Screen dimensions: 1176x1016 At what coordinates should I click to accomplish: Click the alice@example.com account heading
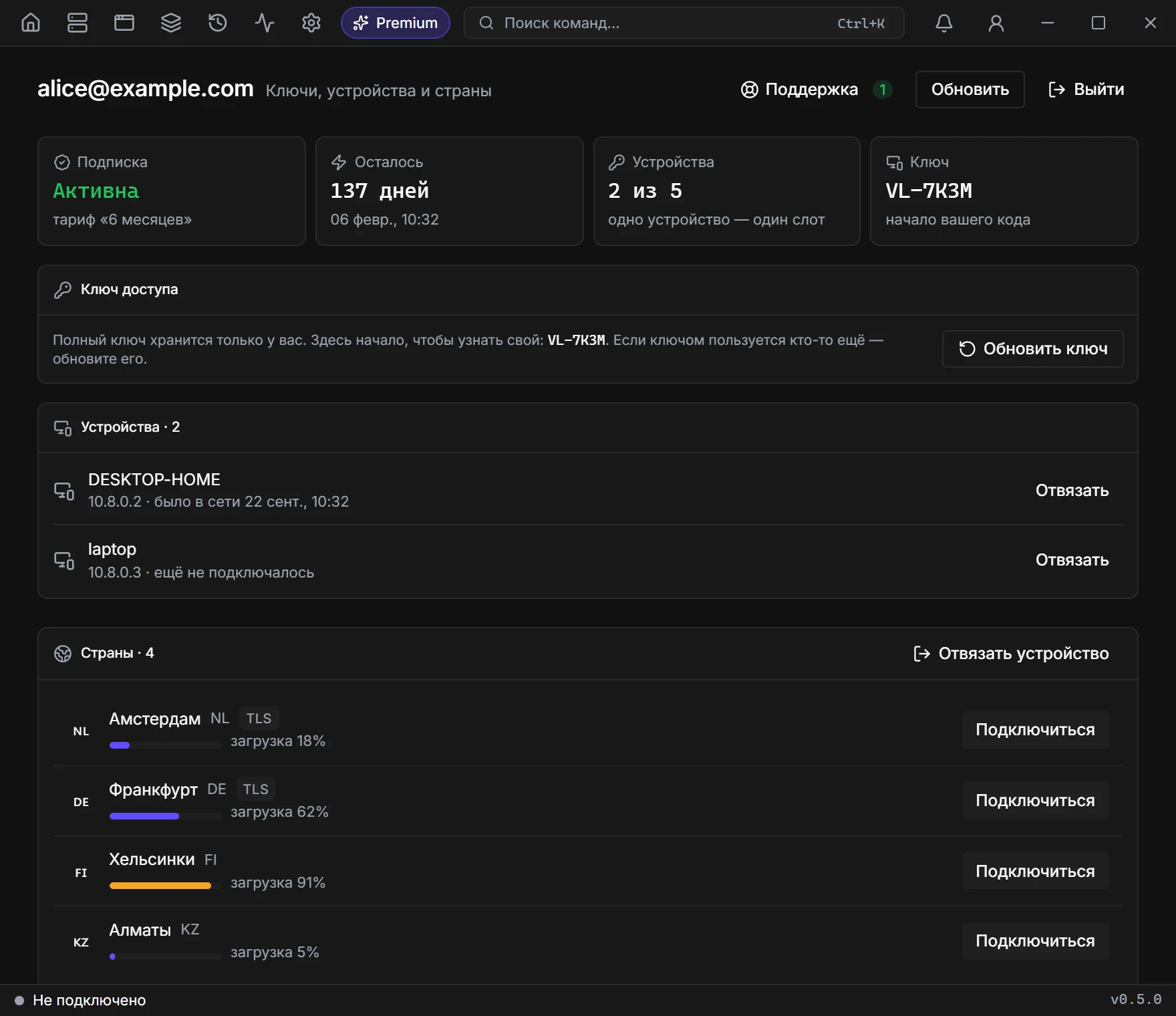coord(146,89)
